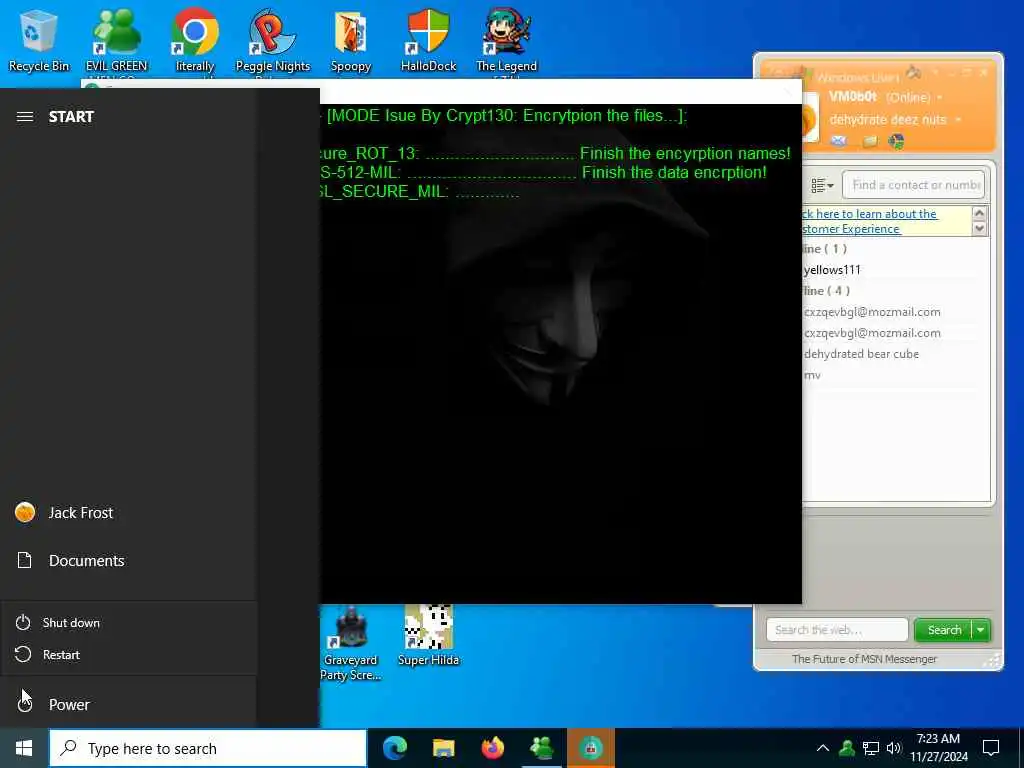Open The Legend game desktop shortcut
Screen dimensions: 1024x768
506,40
